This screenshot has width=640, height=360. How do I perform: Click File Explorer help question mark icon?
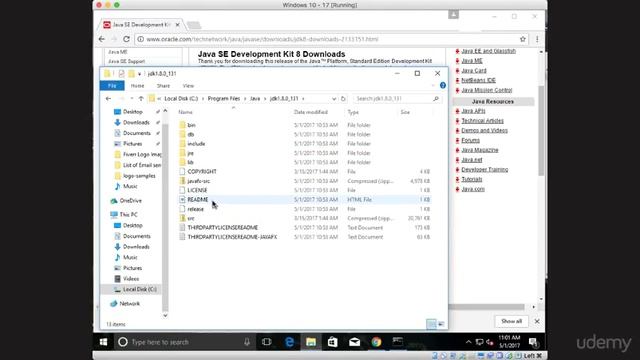[x=443, y=85]
